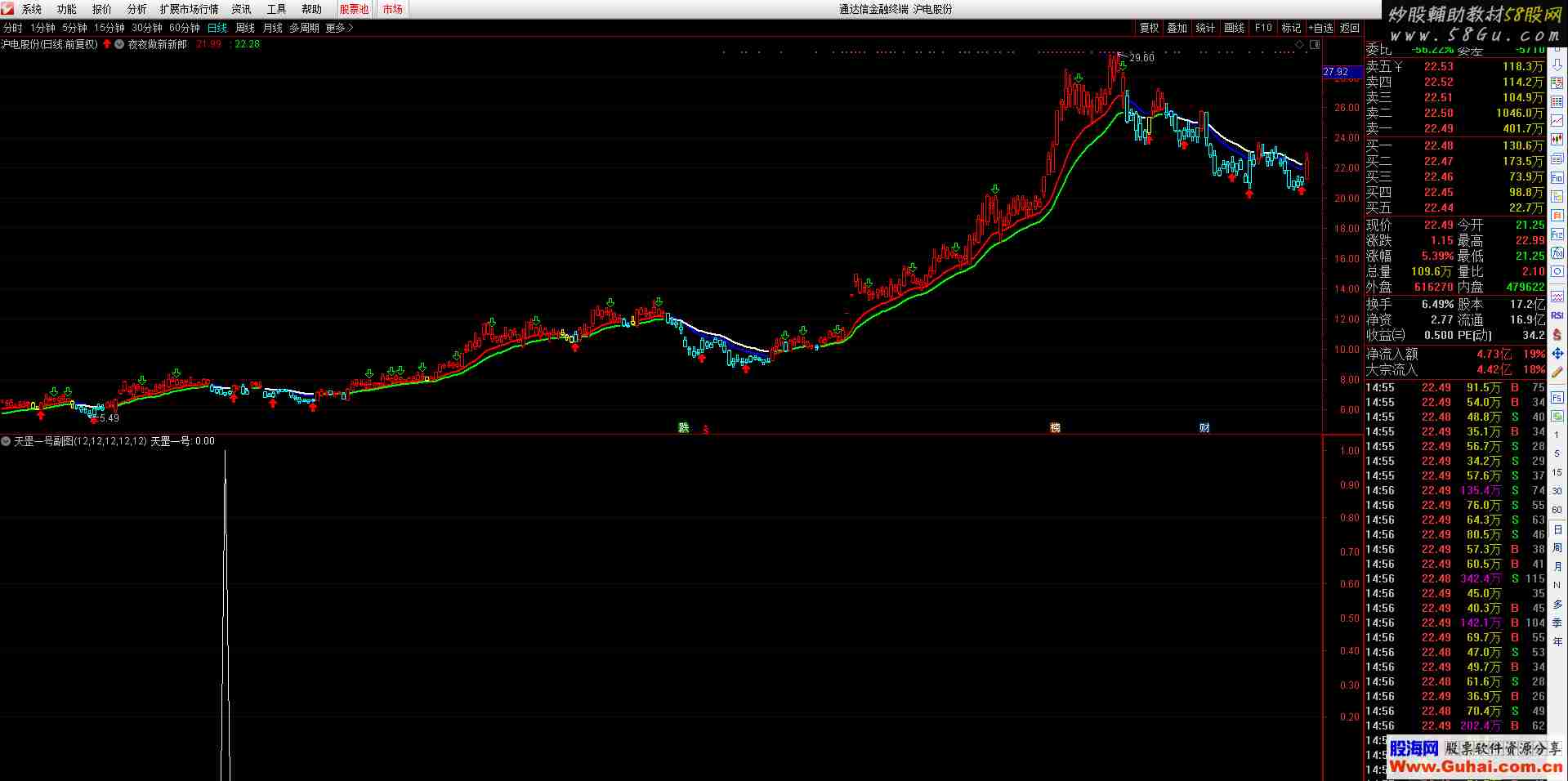1568x781 pixels.
Task: Click the 'FS' icon in right sidebar
Action: pos(1557,398)
